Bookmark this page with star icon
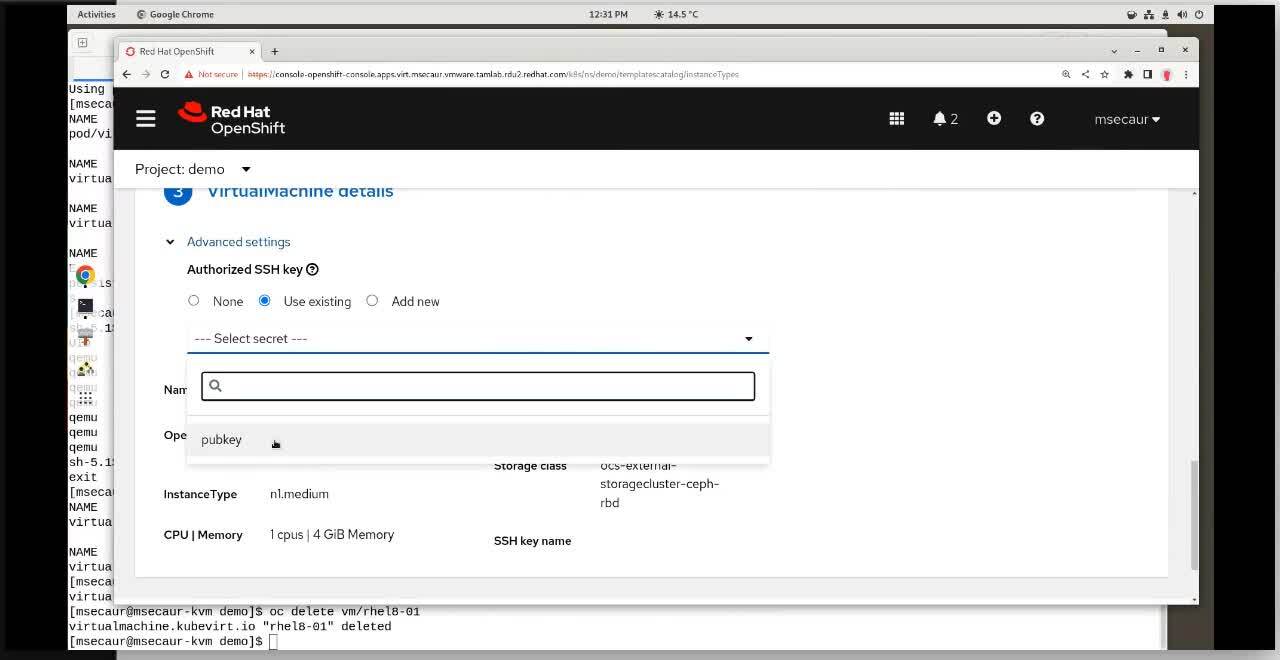1280x660 pixels. pos(1104,74)
